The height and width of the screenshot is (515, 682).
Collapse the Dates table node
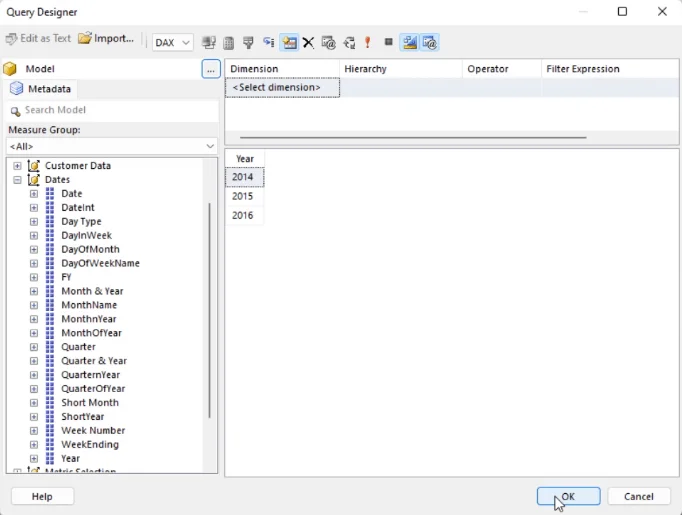17,180
